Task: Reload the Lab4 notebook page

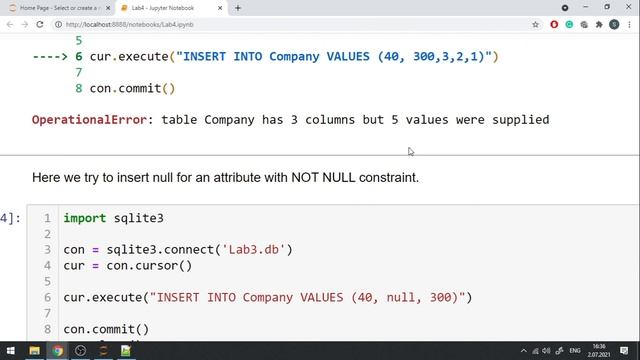Action: point(40,24)
